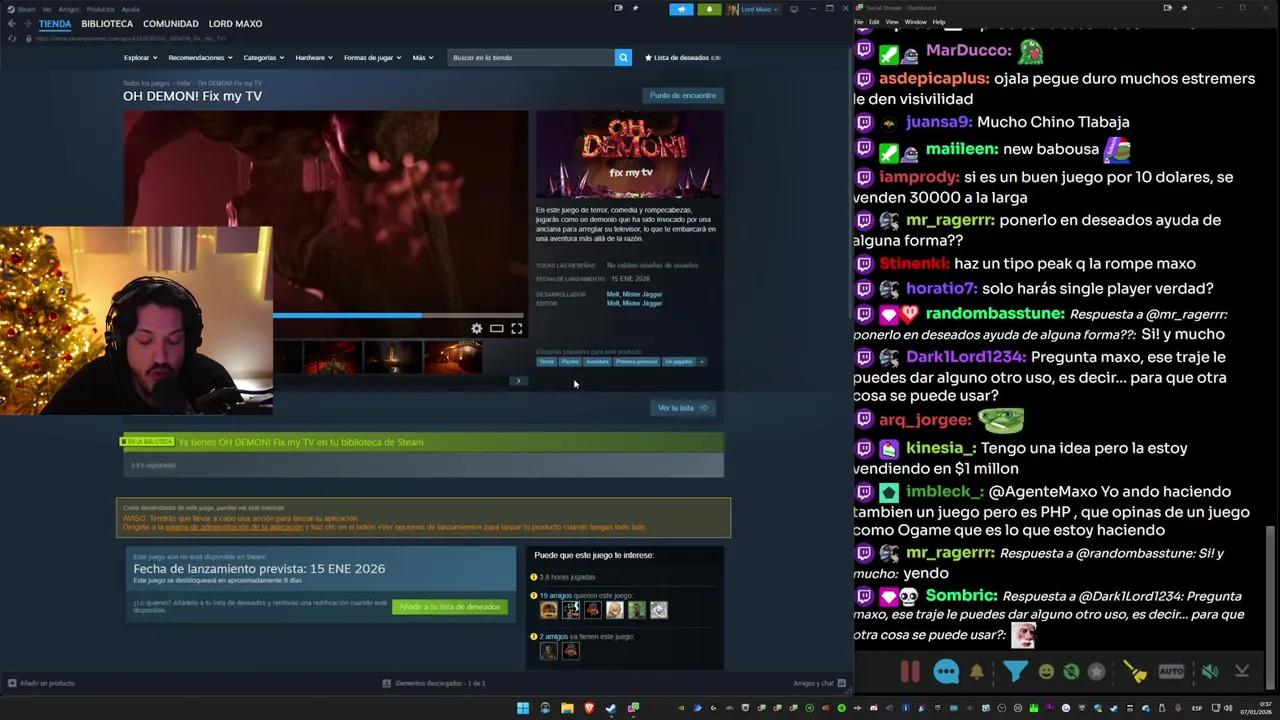Expand more tags with the plus button

[702, 362]
